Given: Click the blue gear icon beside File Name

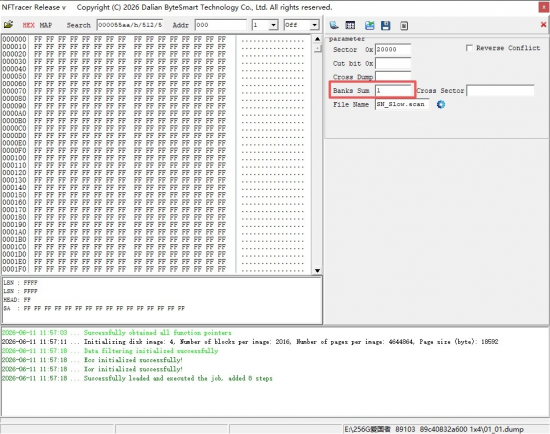Looking at the screenshot, I should click(x=441, y=104).
